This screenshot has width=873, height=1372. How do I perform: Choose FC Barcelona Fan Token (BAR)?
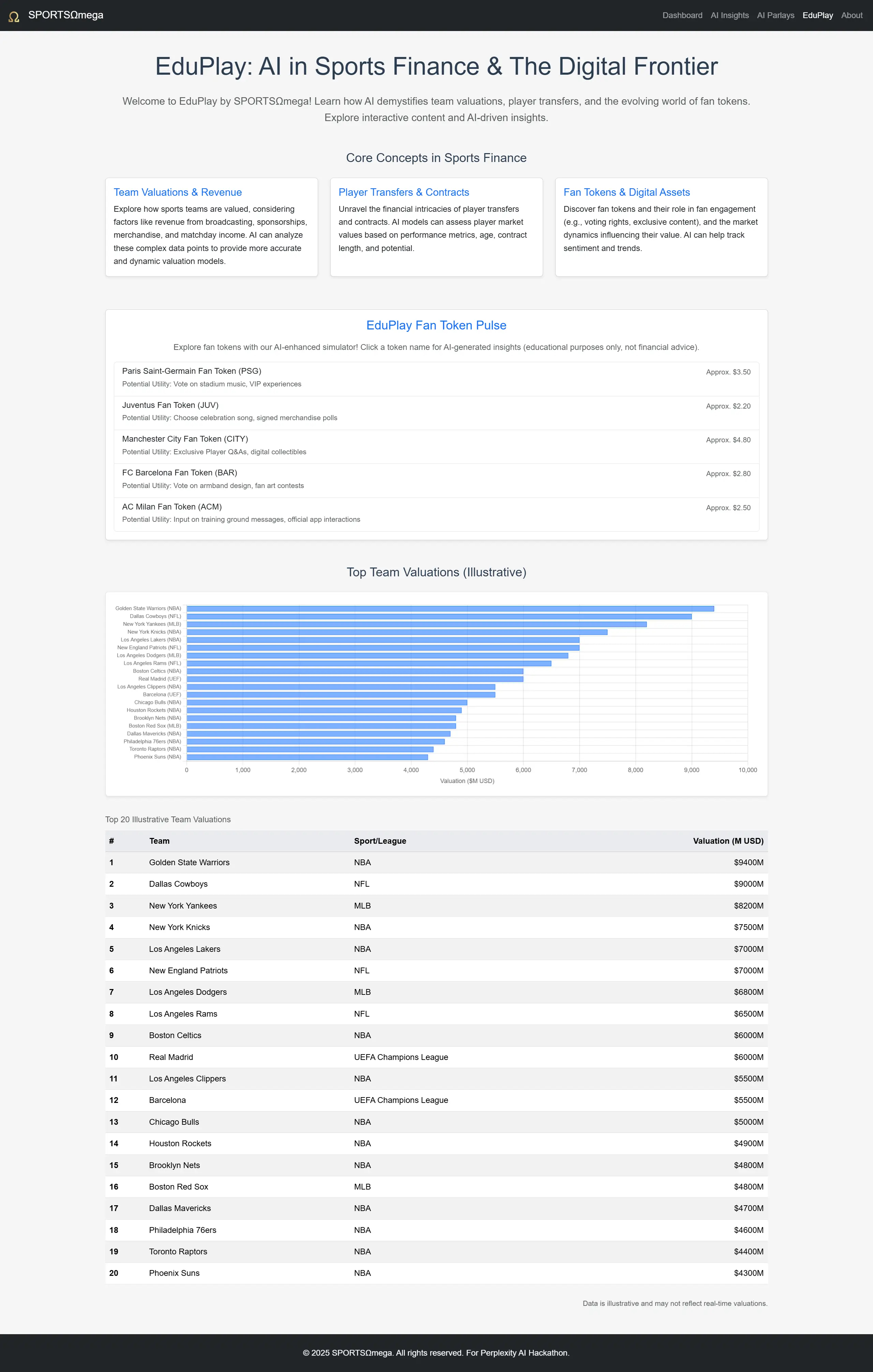tap(179, 473)
